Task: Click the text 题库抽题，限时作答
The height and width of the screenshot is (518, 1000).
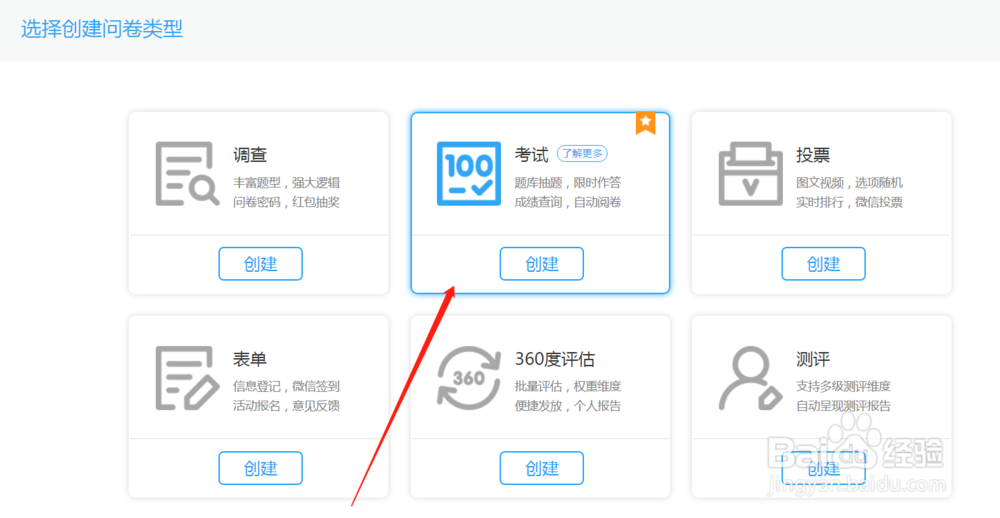Action: [568, 183]
